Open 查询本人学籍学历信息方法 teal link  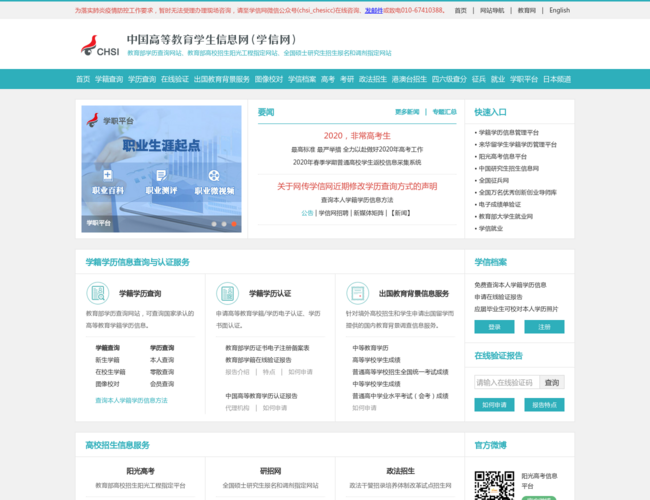click(131, 400)
